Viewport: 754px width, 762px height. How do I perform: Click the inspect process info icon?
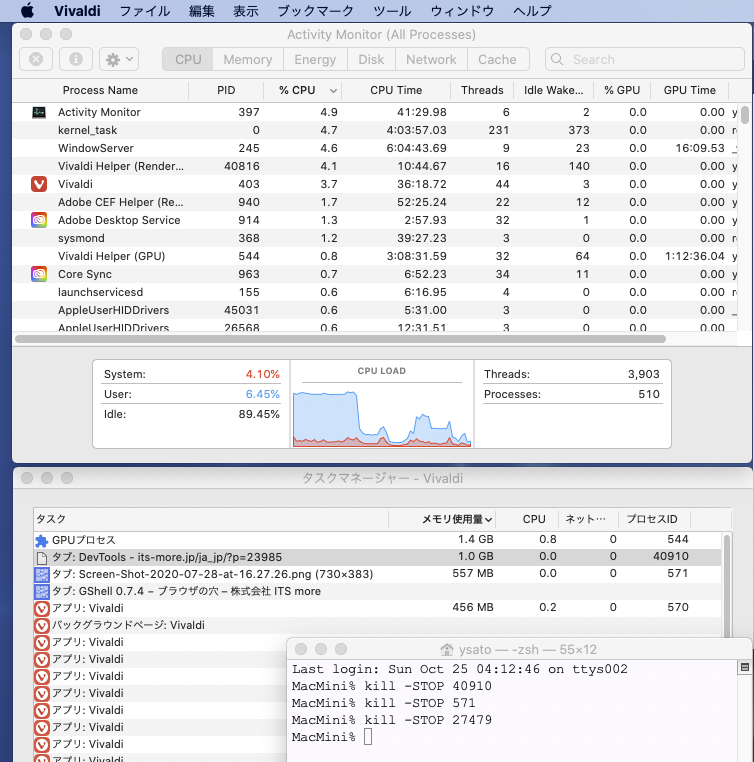76,59
